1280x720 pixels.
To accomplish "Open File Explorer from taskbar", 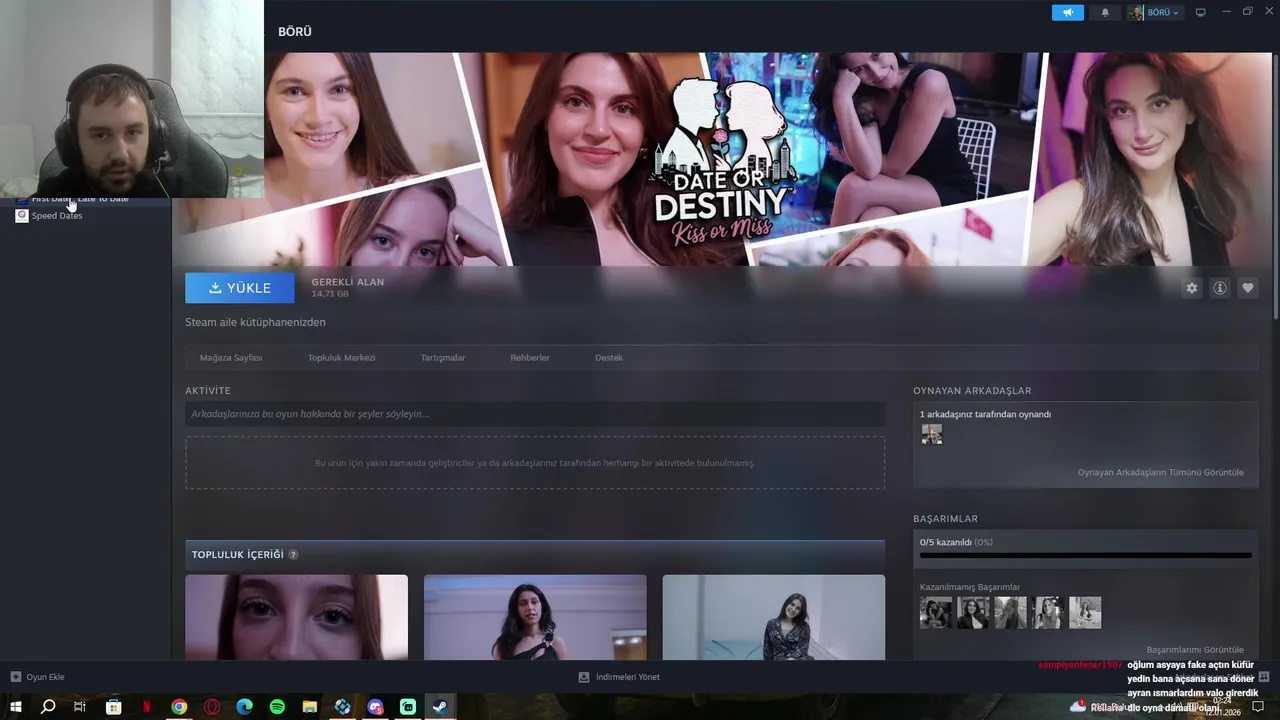I will [310, 707].
